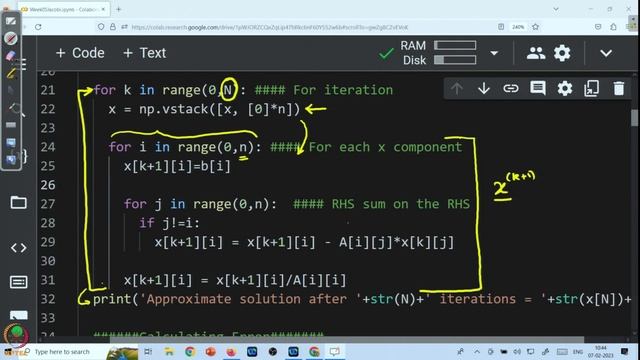Click vertical scrollbar of the code cell
Viewport: 640px width, 360px height.
click(x=634, y=118)
